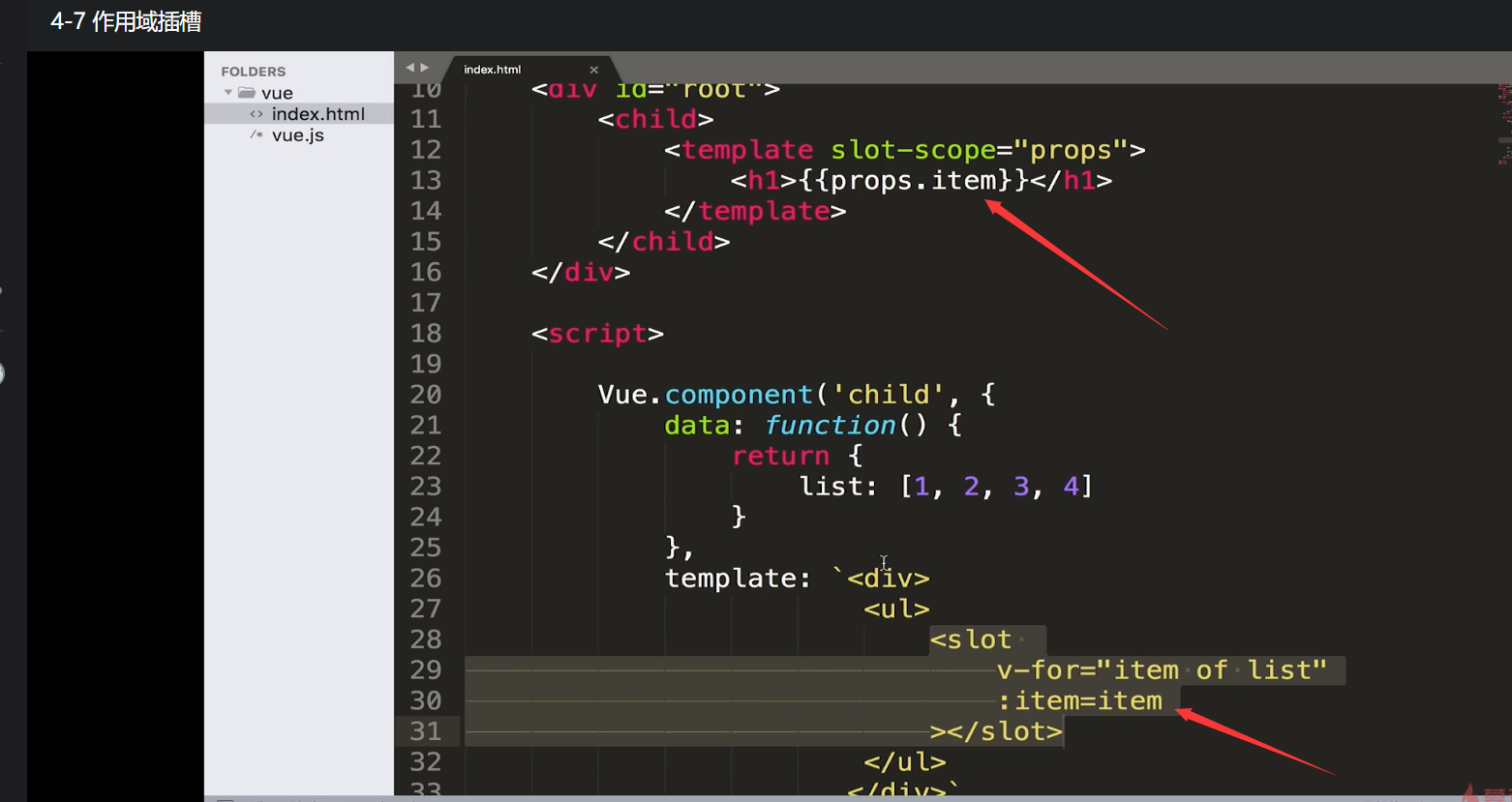Click line number 11 in the gutter
The height and width of the screenshot is (802, 1512).
[426, 119]
